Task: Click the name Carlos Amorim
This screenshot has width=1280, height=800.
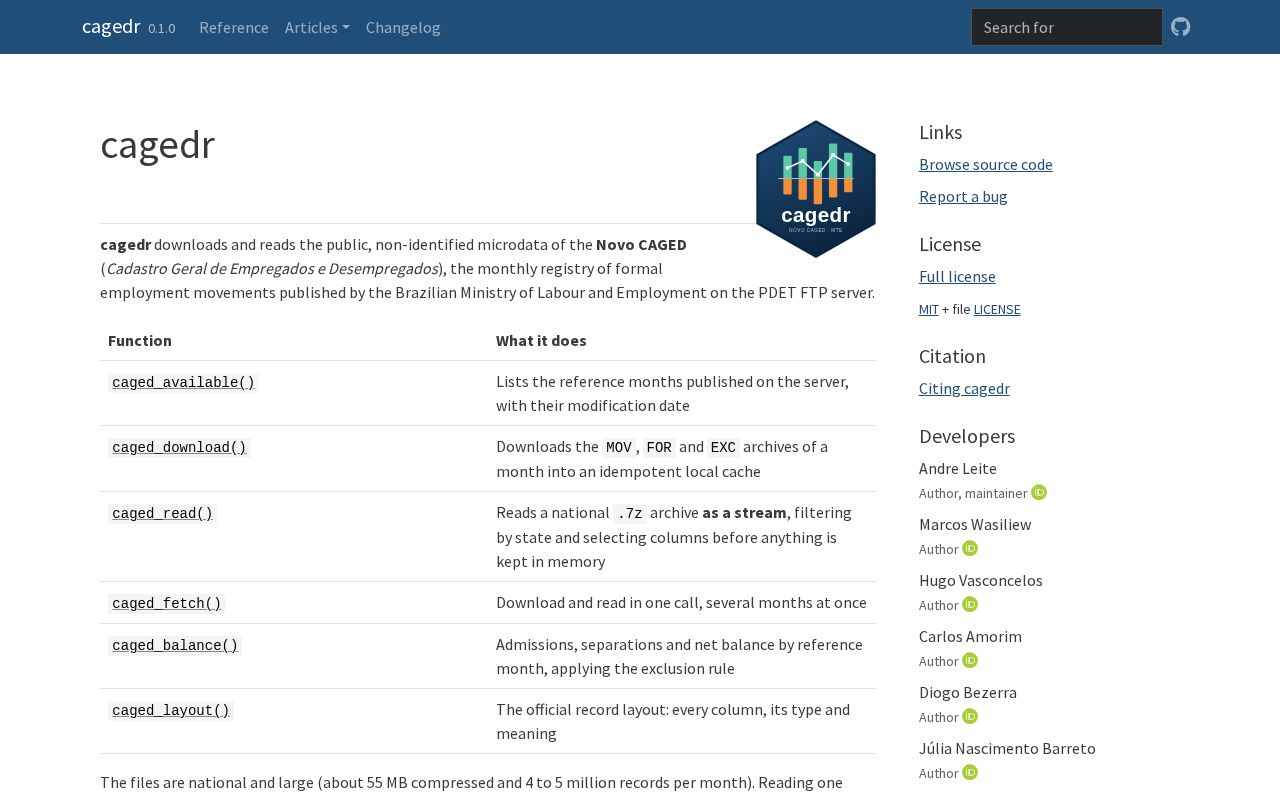Action: (x=970, y=636)
